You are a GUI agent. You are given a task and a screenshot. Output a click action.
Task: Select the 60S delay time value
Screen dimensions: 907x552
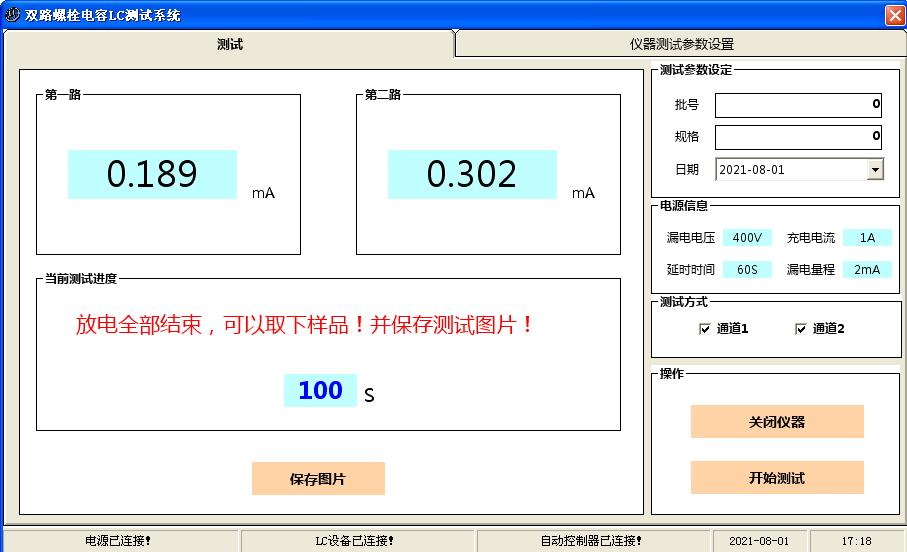[747, 270]
